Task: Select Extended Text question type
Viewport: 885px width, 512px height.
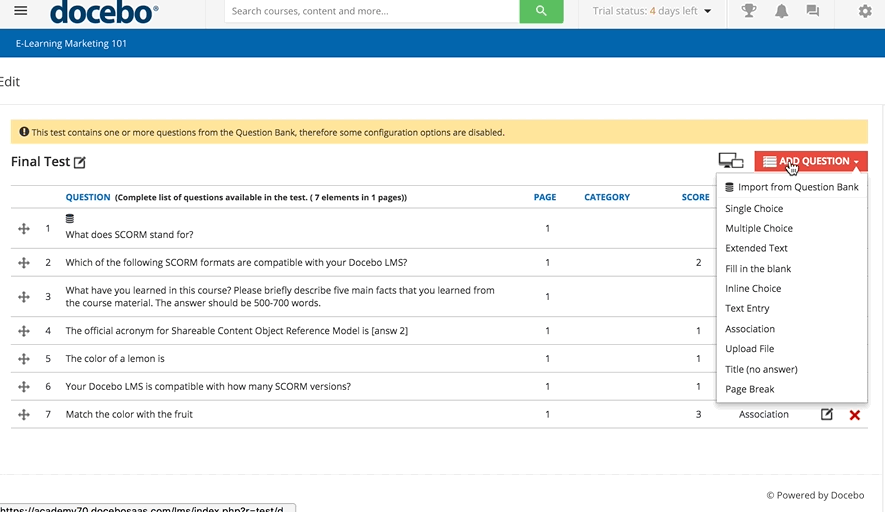Action: click(x=756, y=248)
